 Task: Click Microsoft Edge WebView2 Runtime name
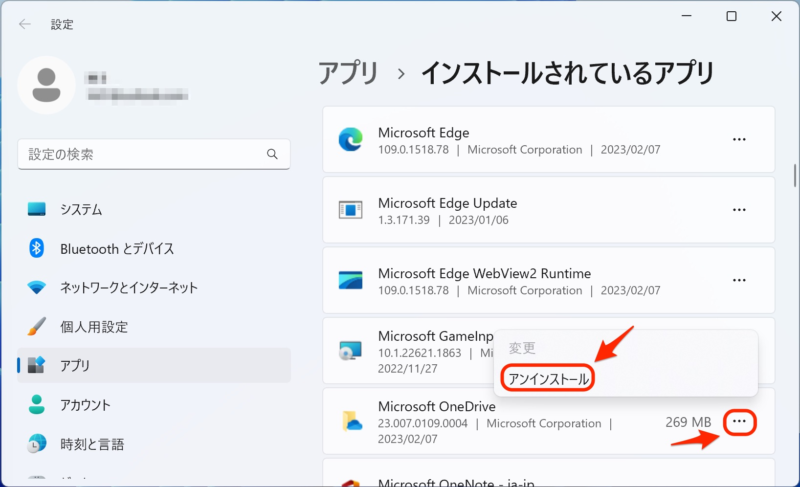(x=484, y=273)
